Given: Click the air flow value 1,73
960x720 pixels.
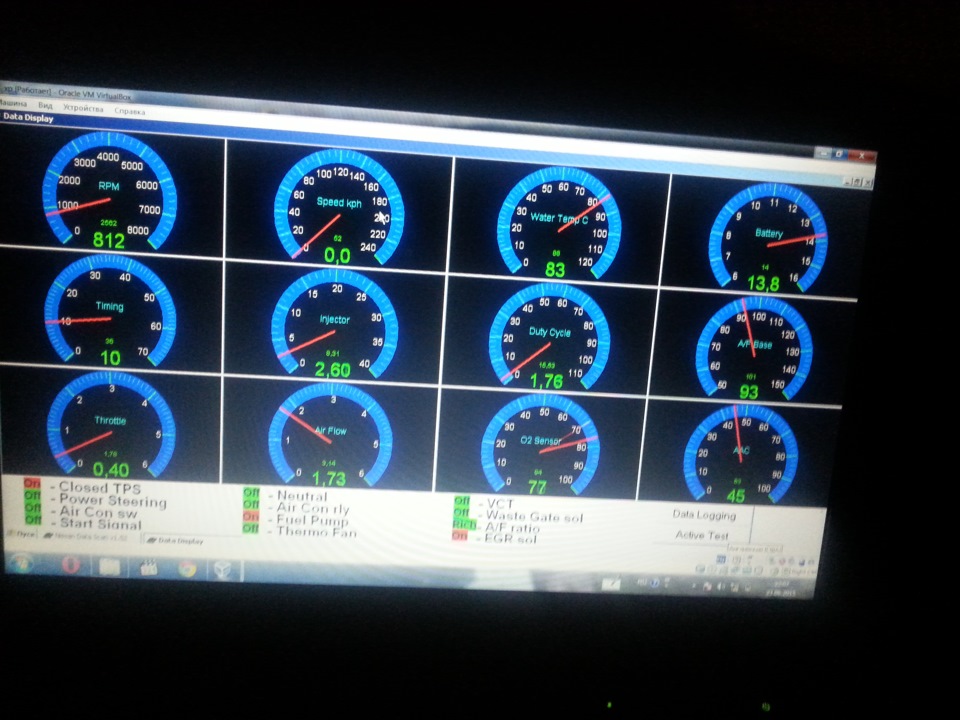Looking at the screenshot, I should [x=329, y=478].
